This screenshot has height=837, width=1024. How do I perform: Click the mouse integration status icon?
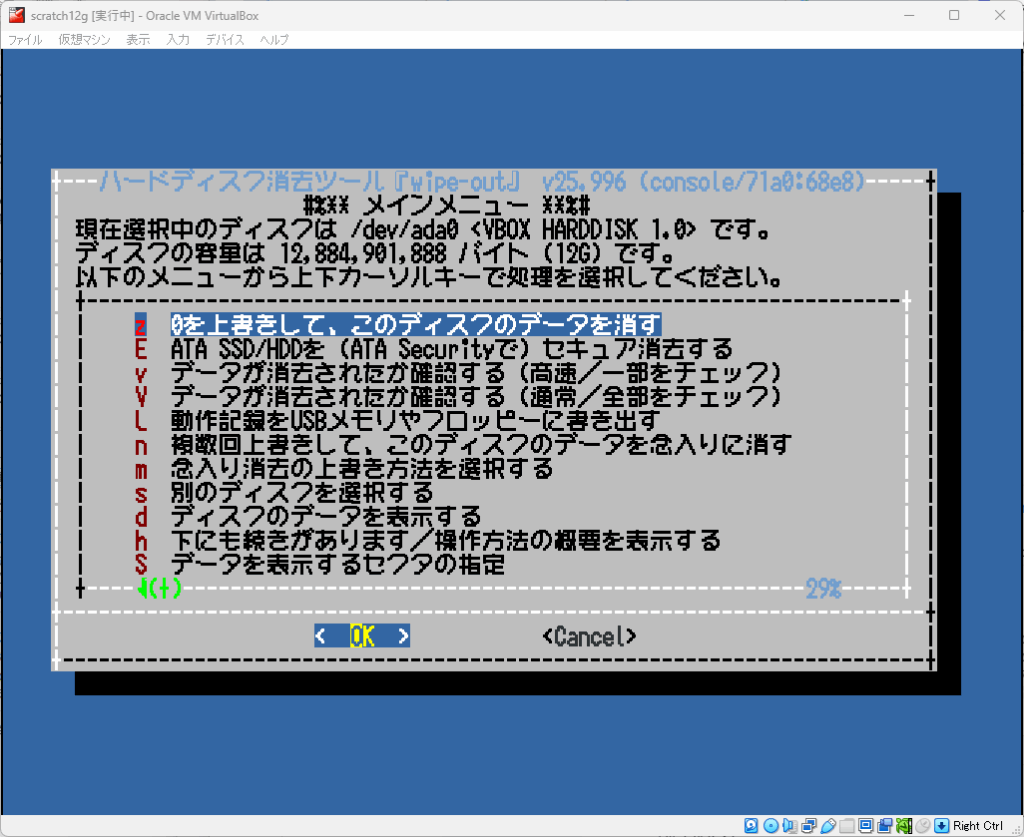(923, 825)
